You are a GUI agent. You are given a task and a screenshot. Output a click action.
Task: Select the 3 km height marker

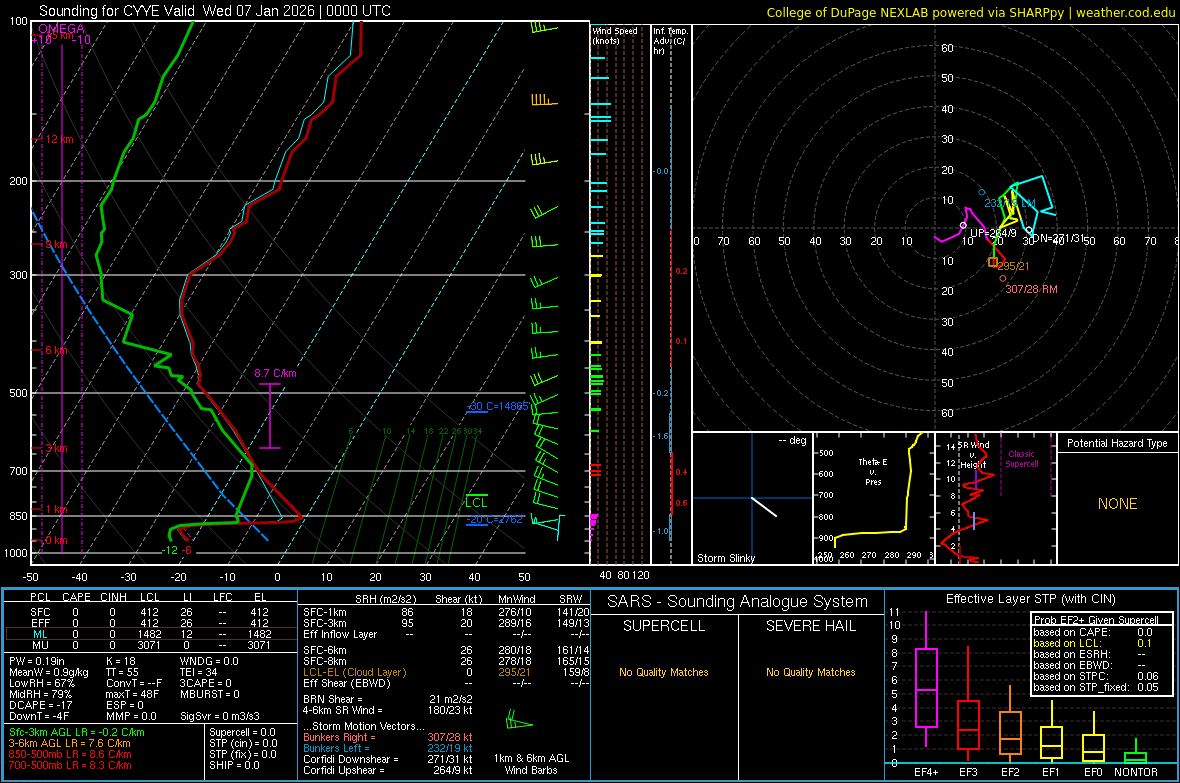pos(56,448)
